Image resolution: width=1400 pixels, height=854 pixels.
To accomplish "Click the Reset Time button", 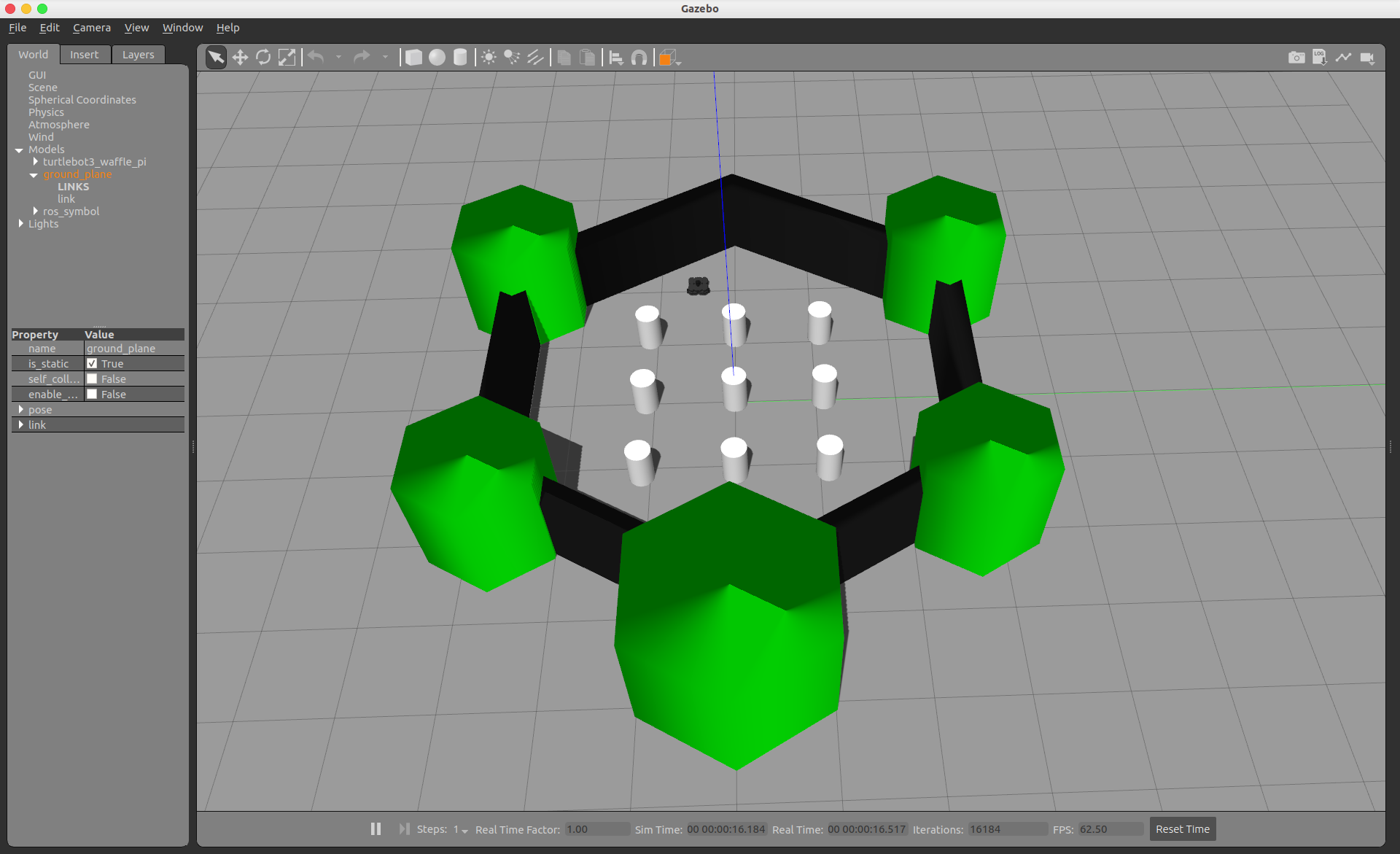I will pos(1182,829).
